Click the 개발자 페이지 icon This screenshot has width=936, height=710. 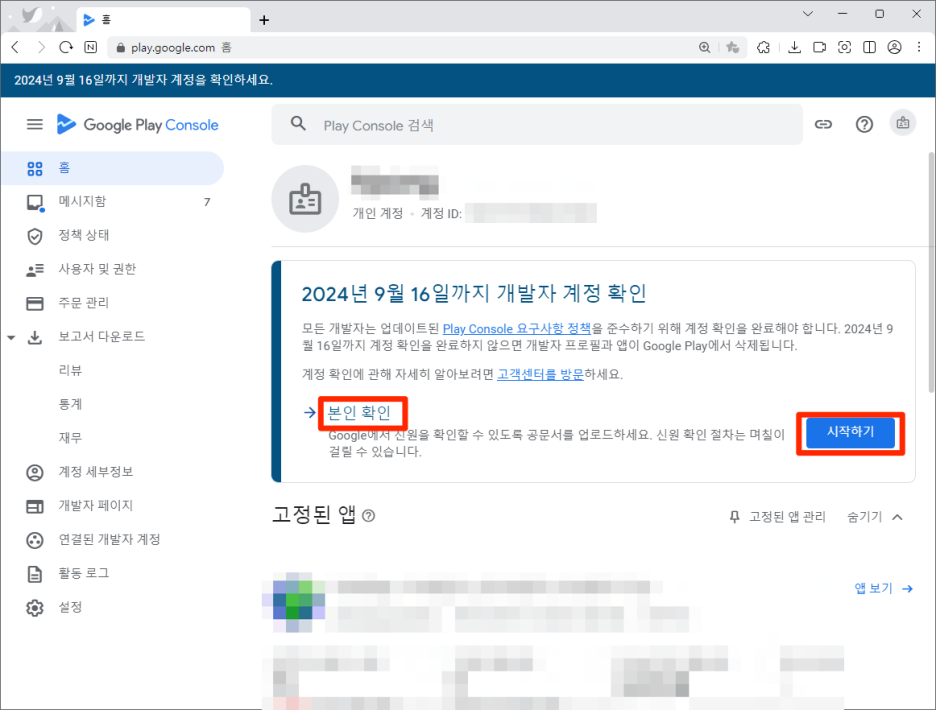(x=35, y=506)
